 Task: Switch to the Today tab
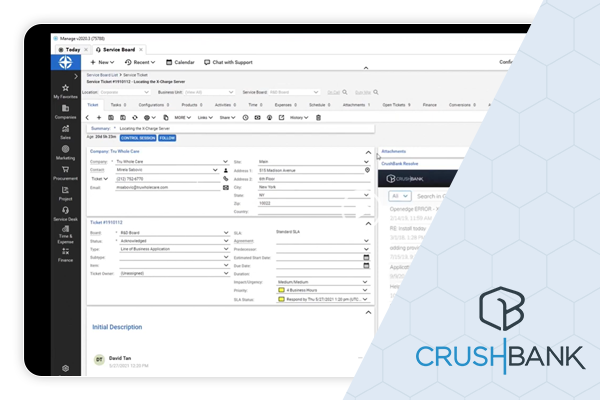point(73,49)
